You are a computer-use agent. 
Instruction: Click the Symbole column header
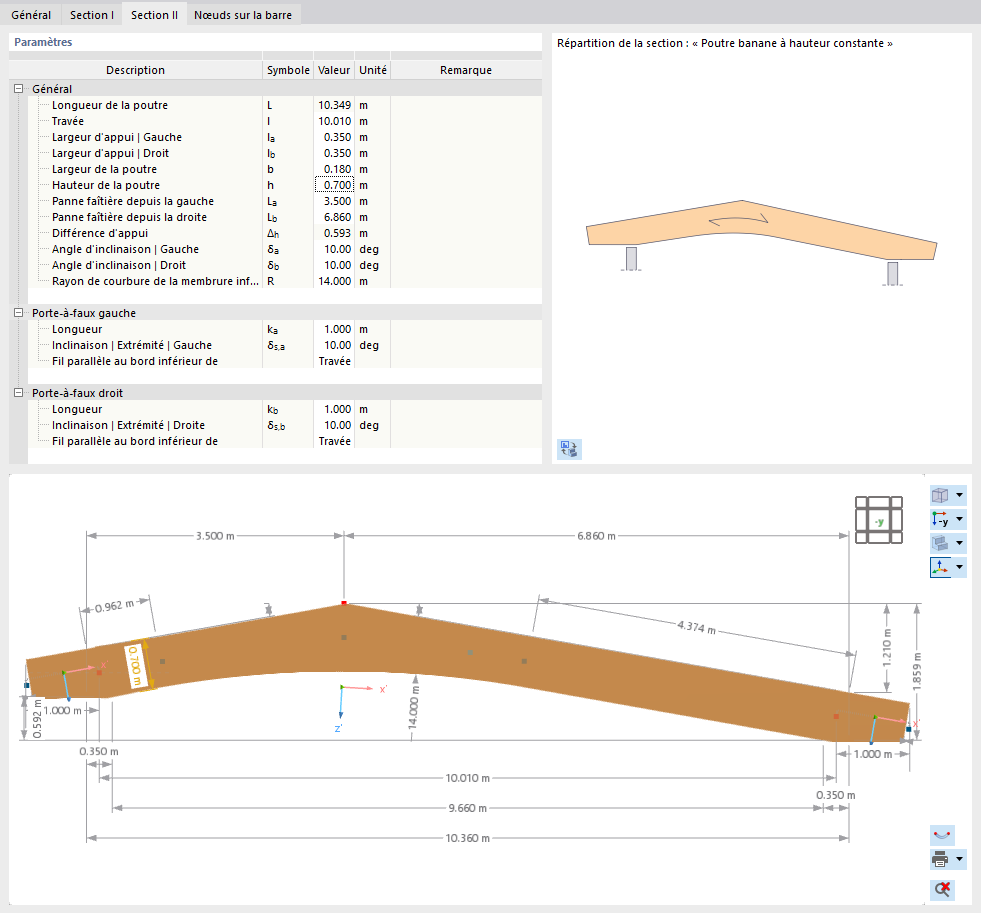[x=288, y=70]
